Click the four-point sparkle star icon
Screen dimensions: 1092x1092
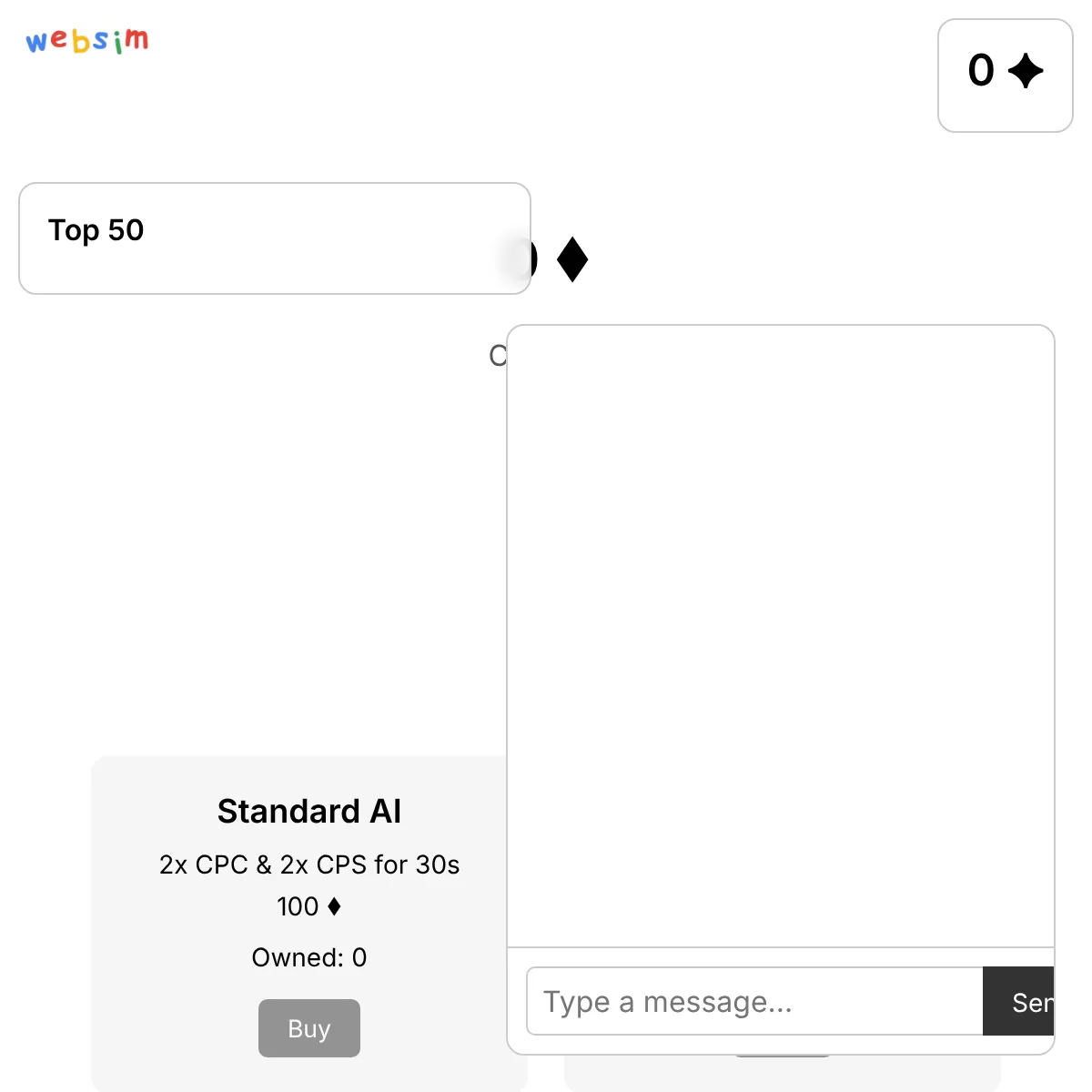1026,71
